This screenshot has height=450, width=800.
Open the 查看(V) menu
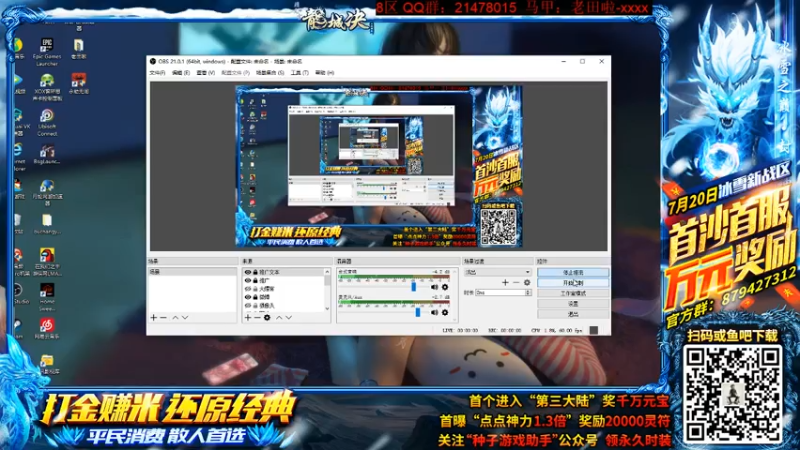click(206, 73)
